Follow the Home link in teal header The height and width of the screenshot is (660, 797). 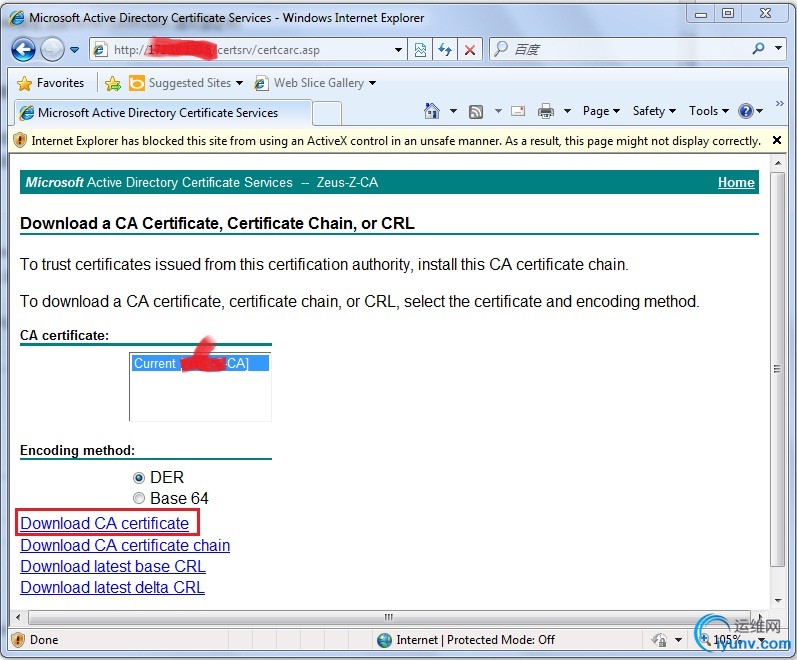click(736, 183)
